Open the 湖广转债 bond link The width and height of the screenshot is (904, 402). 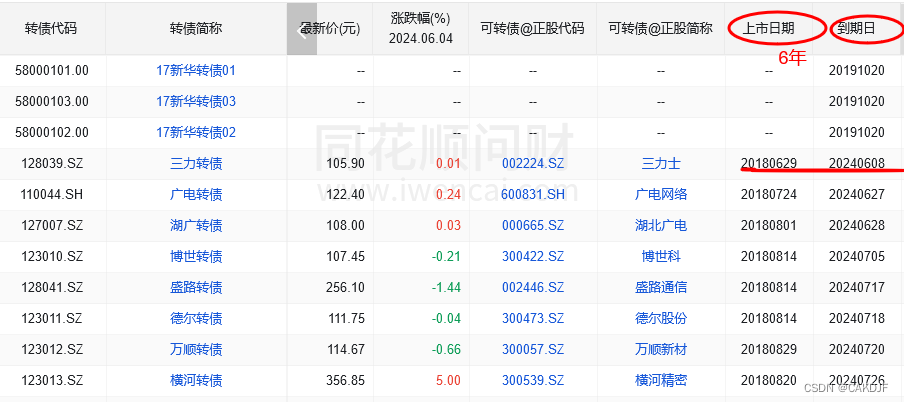[196, 226]
